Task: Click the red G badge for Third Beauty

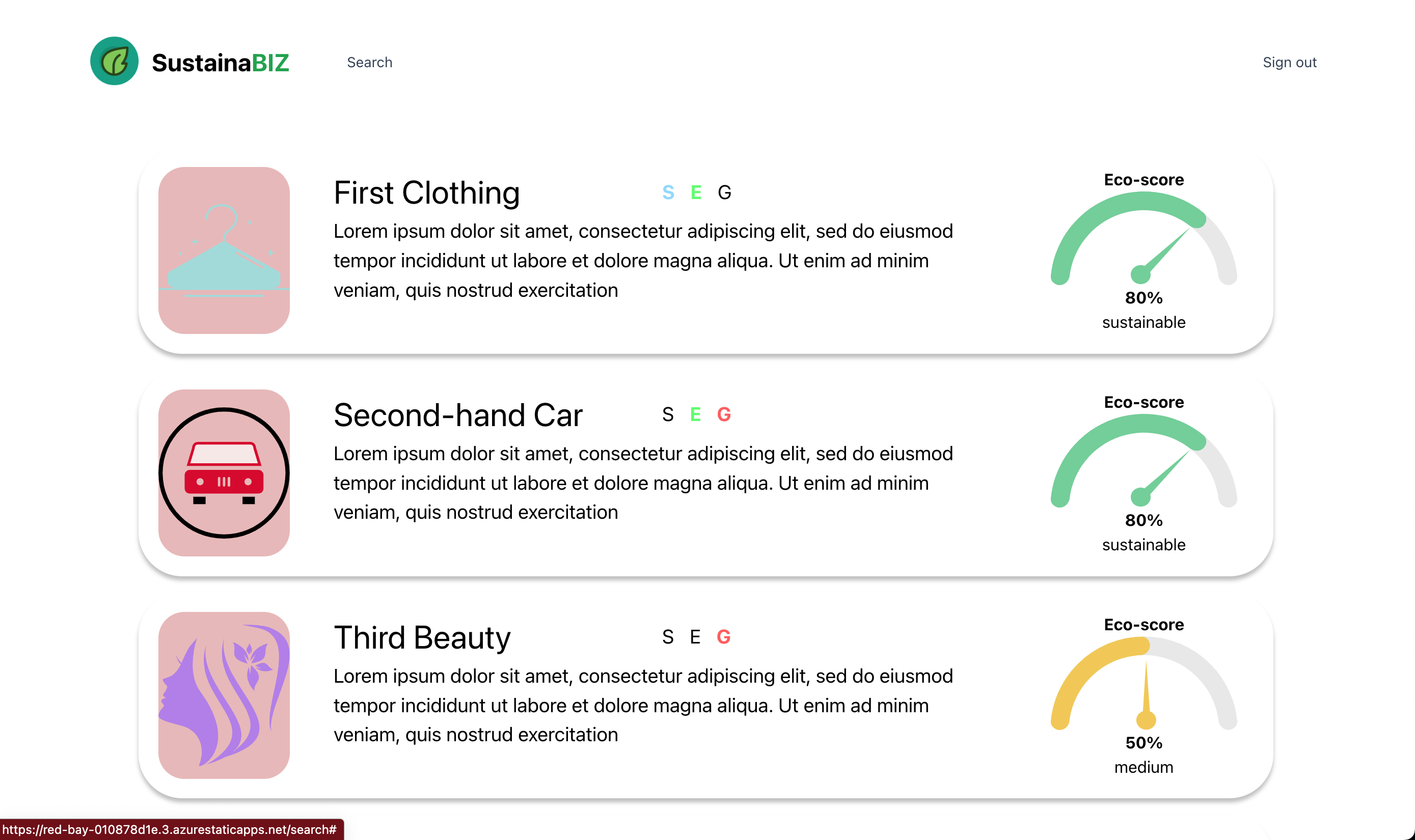Action: click(x=724, y=637)
